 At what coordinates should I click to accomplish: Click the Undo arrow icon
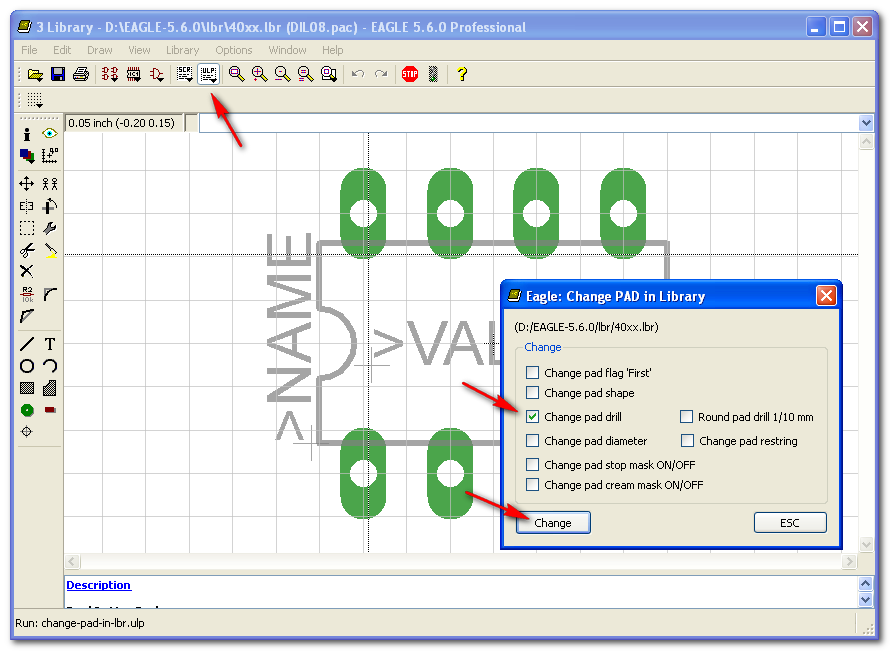(358, 74)
